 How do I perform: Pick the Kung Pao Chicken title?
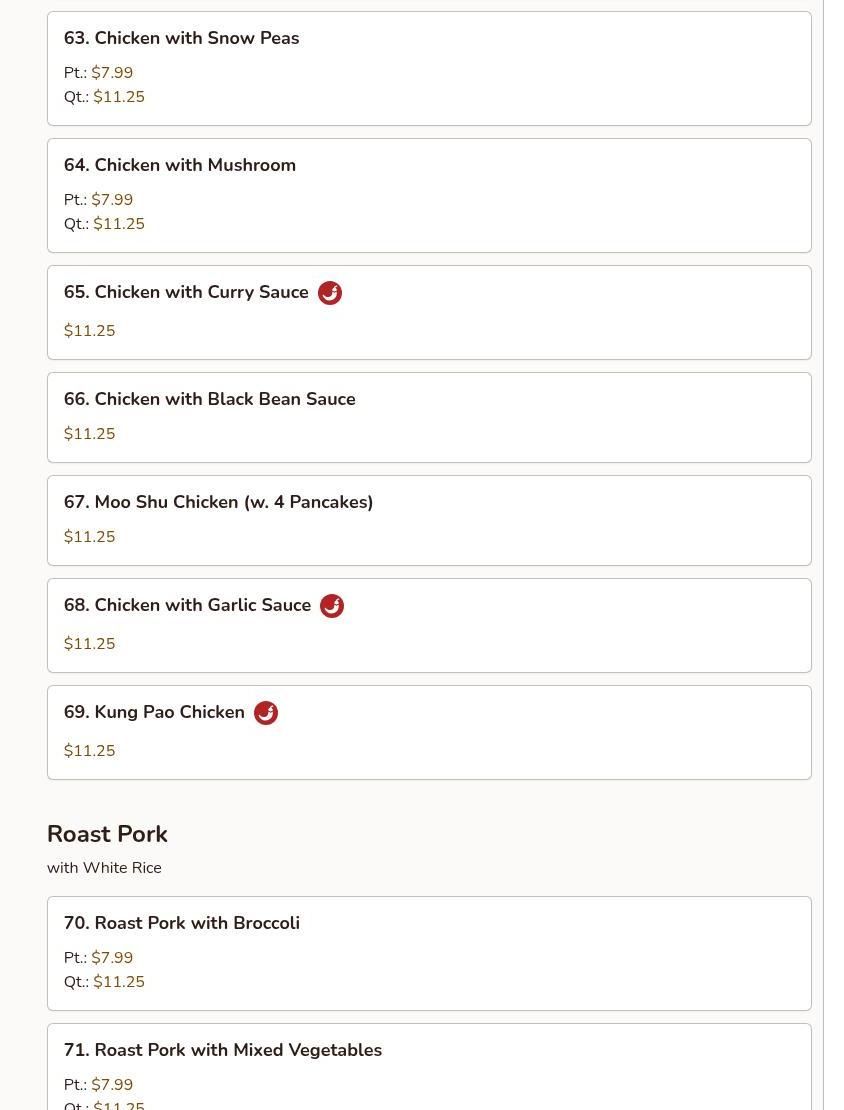[154, 712]
